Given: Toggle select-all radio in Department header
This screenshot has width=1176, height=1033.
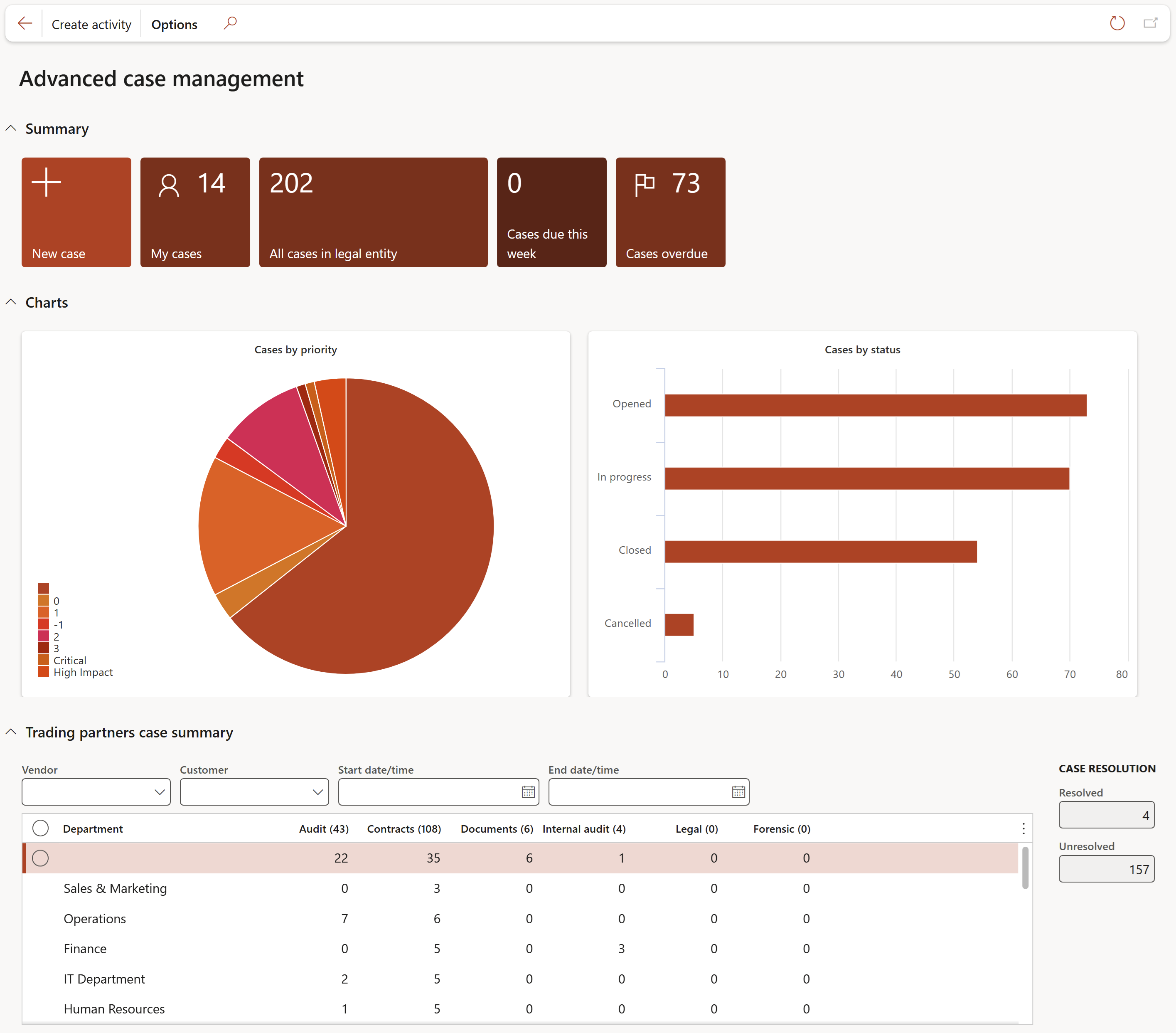Looking at the screenshot, I should tap(40, 828).
